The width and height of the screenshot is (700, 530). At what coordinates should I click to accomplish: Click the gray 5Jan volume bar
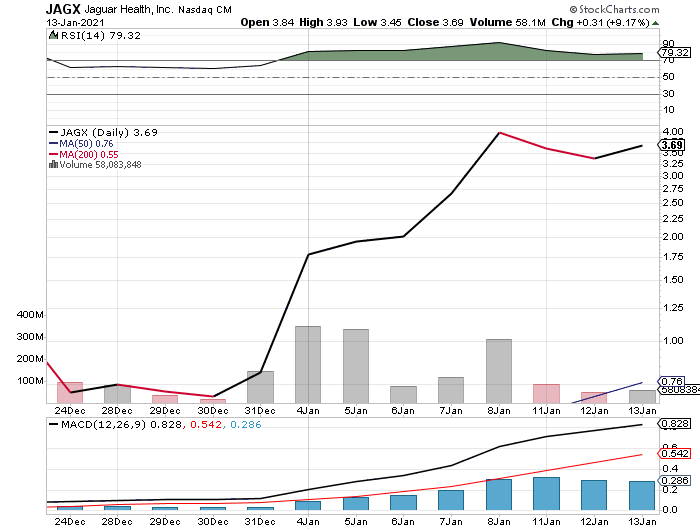click(x=356, y=366)
